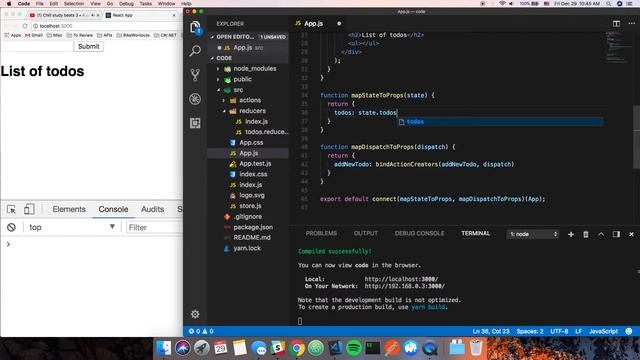Click 'Spaces: 2' indentation in status bar
The width and height of the screenshot is (640, 360).
click(x=530, y=331)
